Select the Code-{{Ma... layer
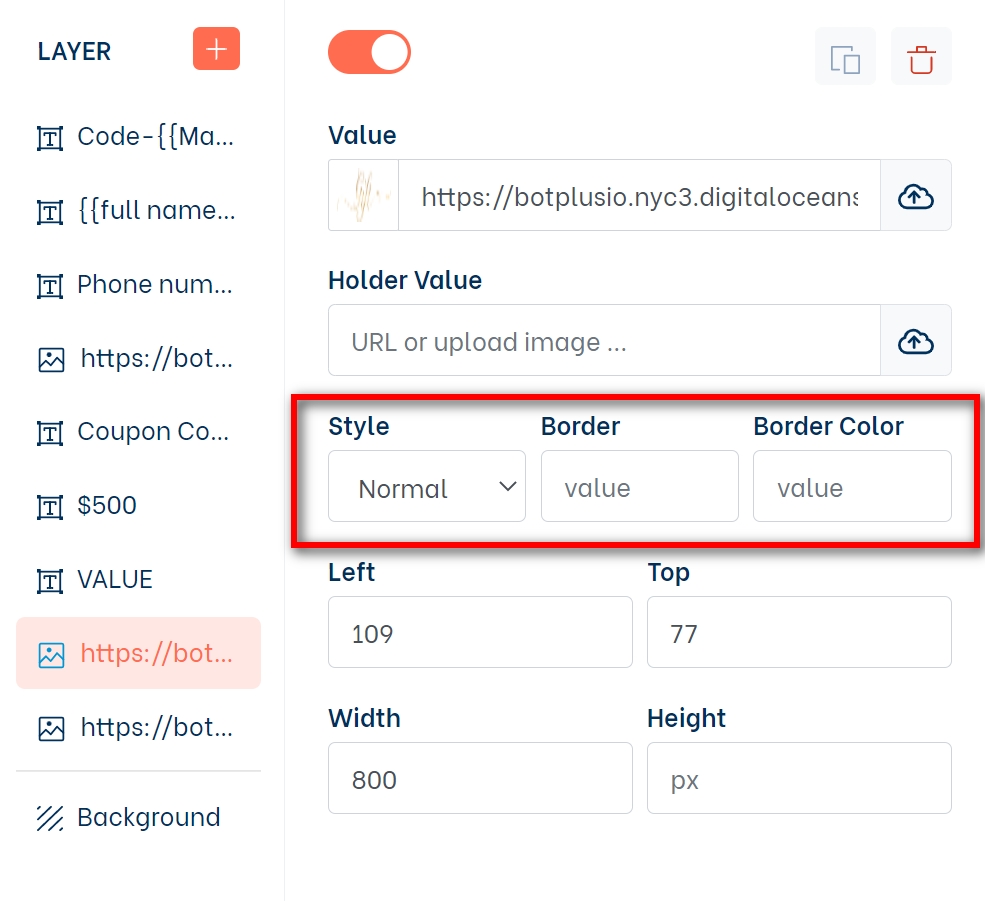 point(155,137)
